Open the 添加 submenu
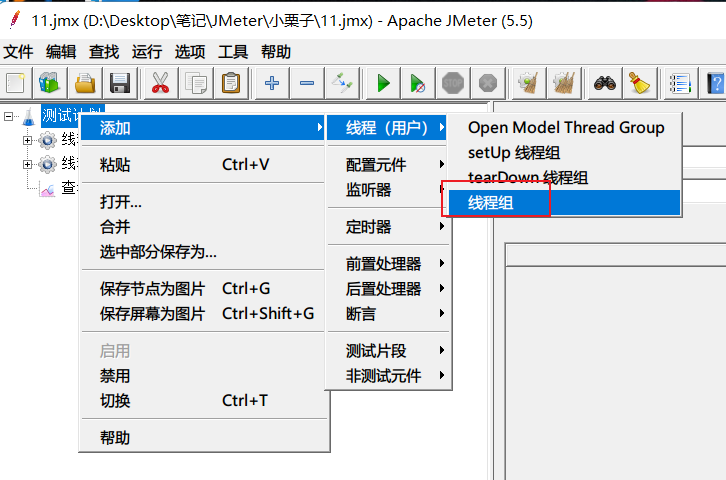726x480 pixels. click(203, 127)
